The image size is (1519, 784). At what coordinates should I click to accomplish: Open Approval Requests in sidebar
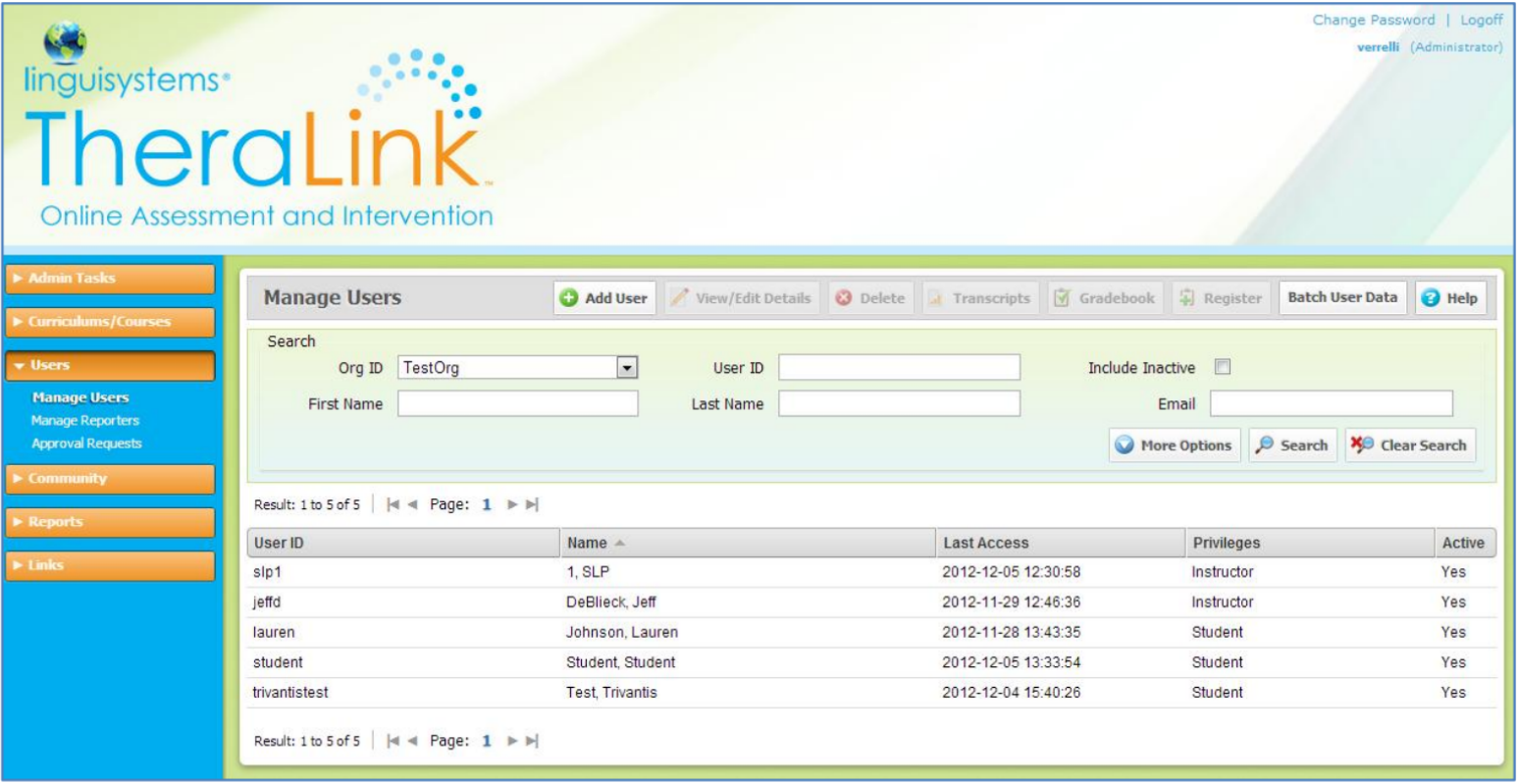tap(86, 444)
